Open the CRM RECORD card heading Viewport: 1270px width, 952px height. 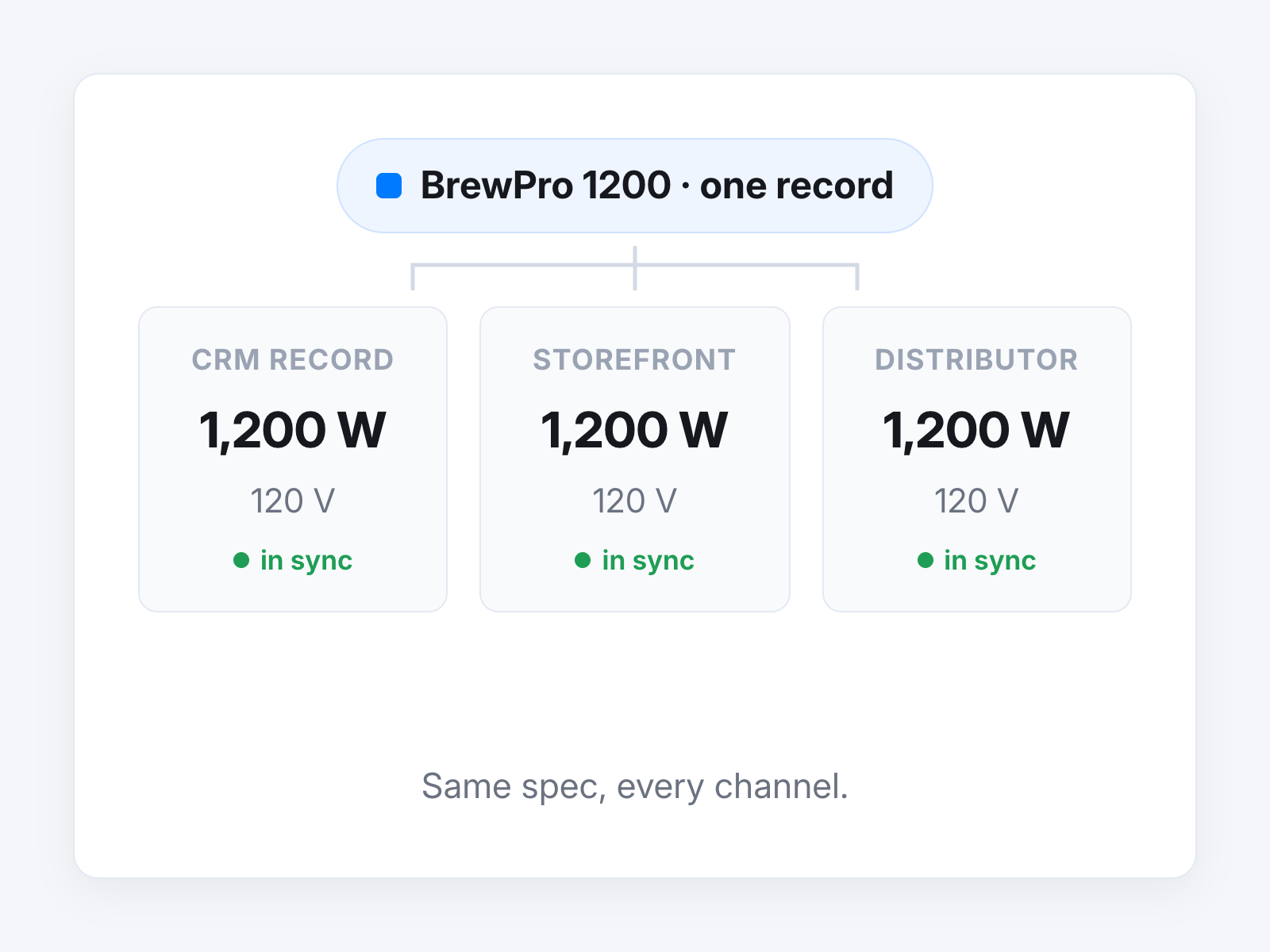(x=293, y=360)
